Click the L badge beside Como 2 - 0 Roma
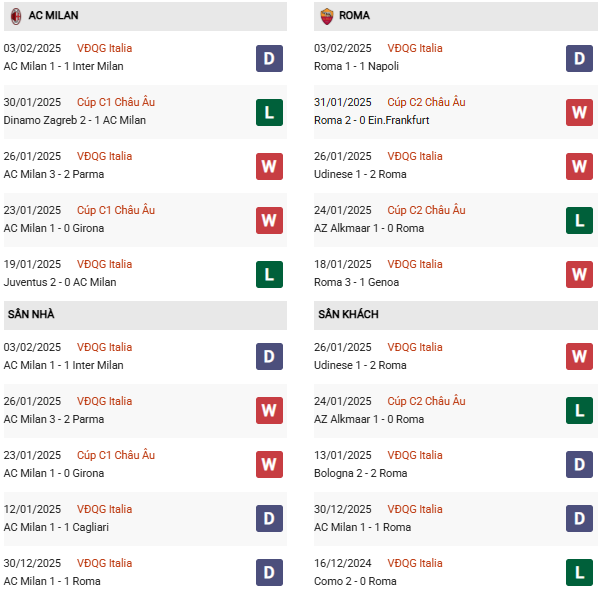The image size is (600, 592). (x=579, y=573)
